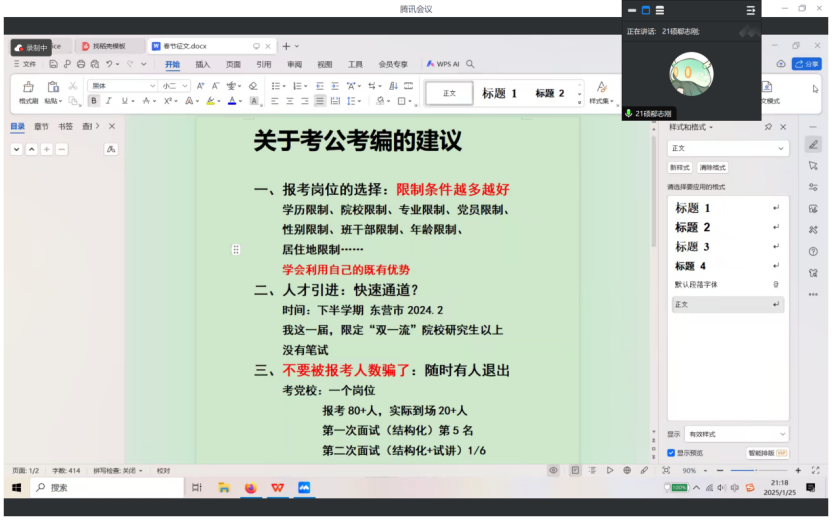The width and height of the screenshot is (832, 520).
Task: Toggle bold formatting in the ribbon
Action: click(94, 101)
